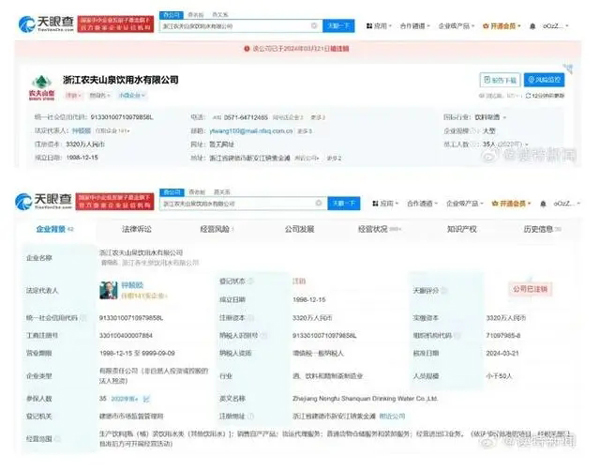Open the 被注销 link in the red notice
Viewport: 600px width, 470px height.
(339, 49)
